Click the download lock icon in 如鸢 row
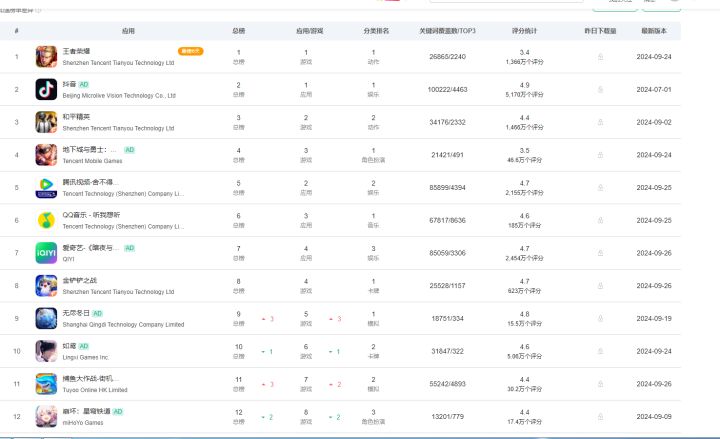Viewport: 720px width, 439px height. tap(600, 351)
